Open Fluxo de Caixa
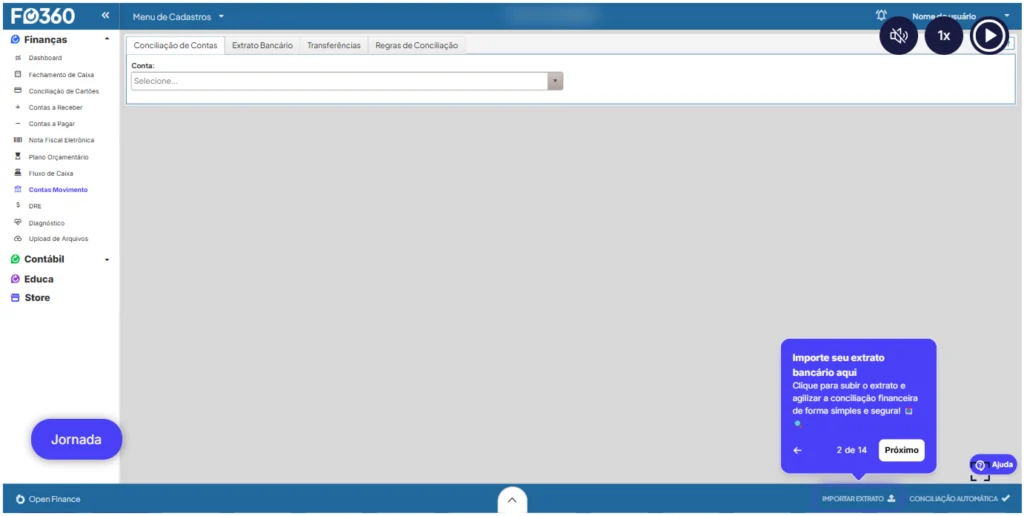Image resolution: width=1024 pixels, height=516 pixels. (x=51, y=174)
